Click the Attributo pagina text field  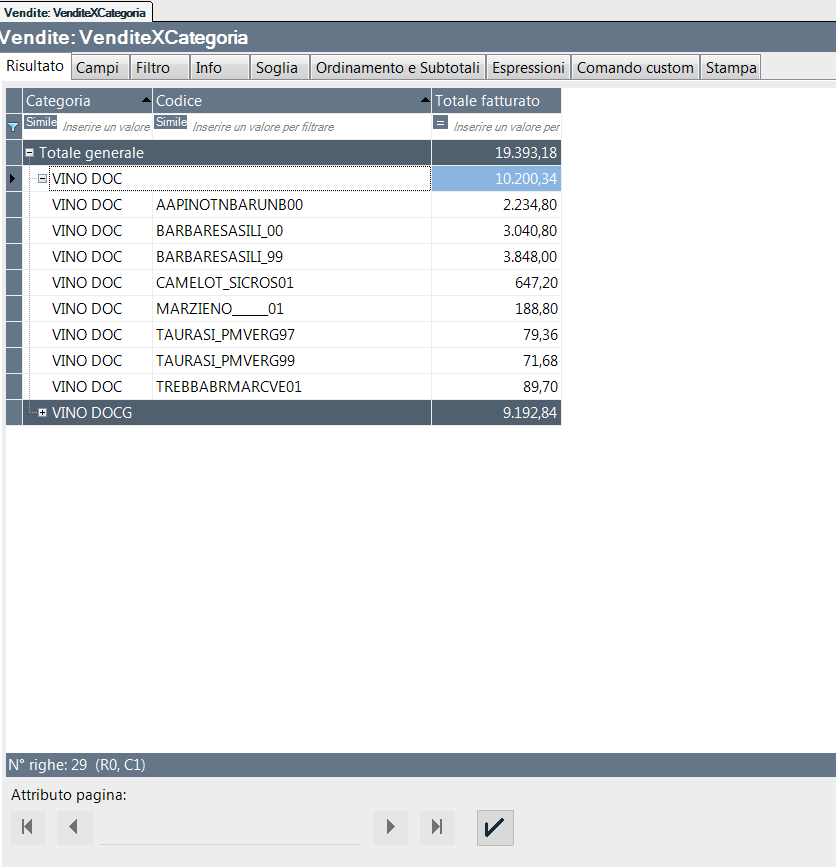click(230, 828)
